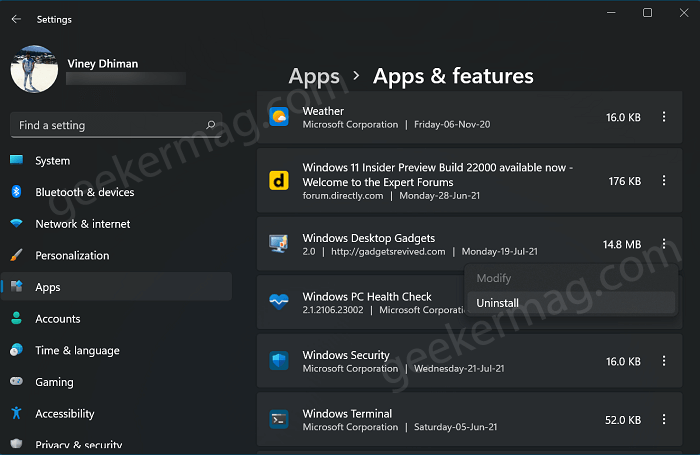Select the Weather app name
Viewport: 700px width, 455px height.
323,111
